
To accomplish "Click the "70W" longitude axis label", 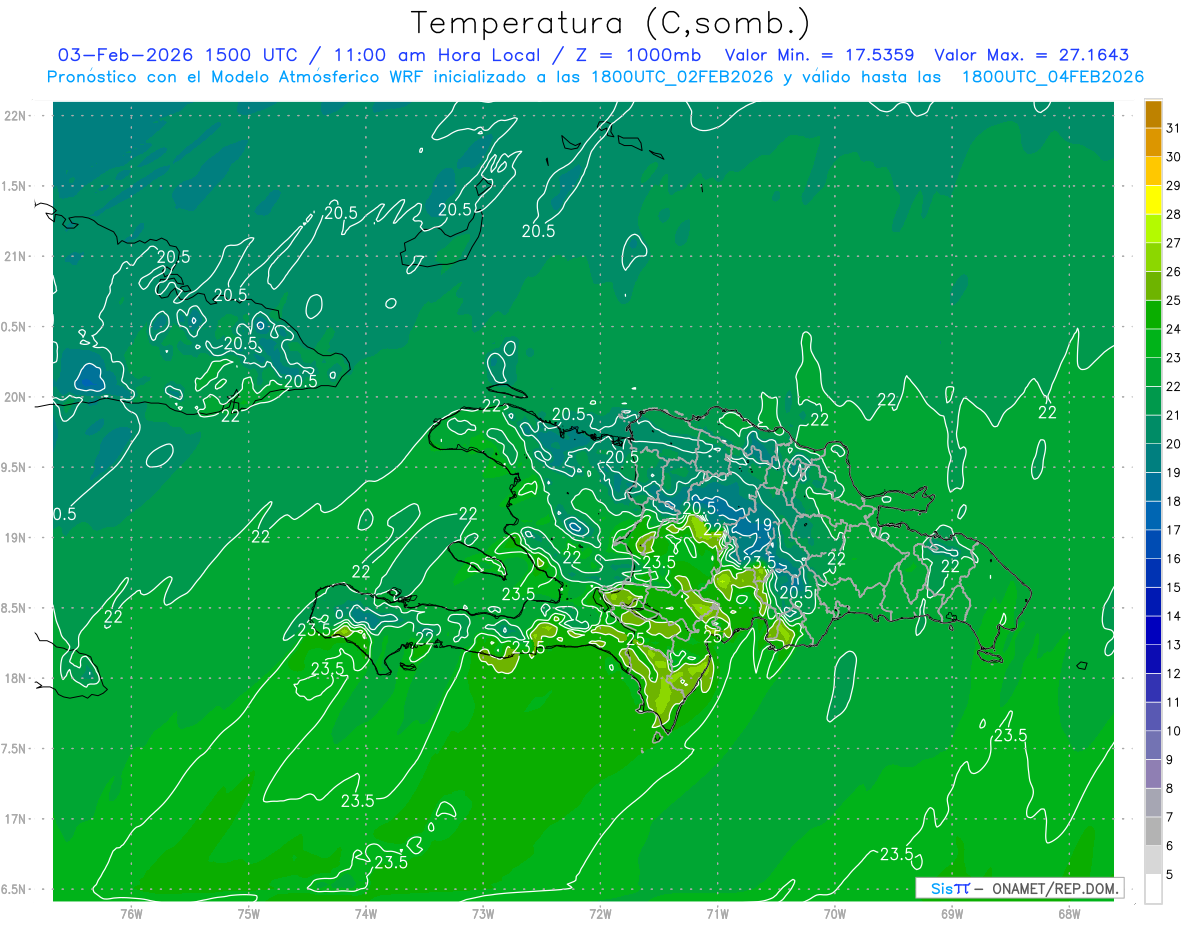I will (835, 914).
